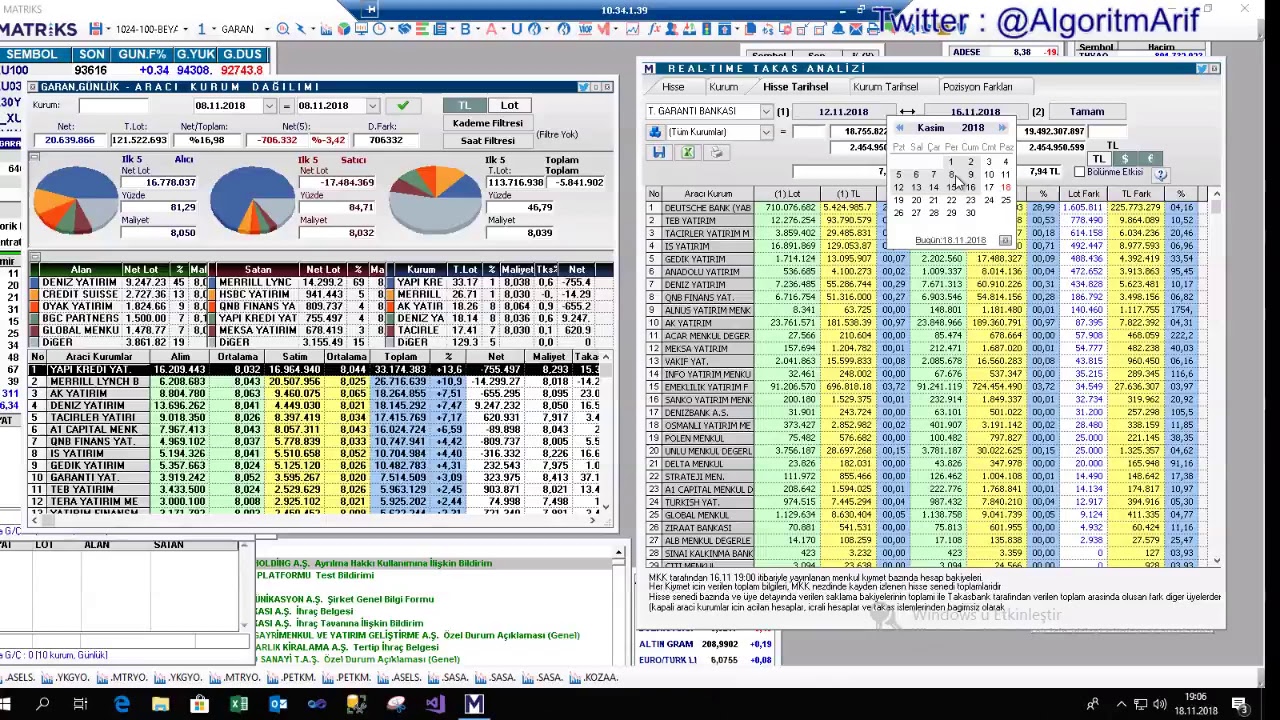Click the Saat Filtresi button
The width and height of the screenshot is (1280, 720).
pyautogui.click(x=487, y=140)
